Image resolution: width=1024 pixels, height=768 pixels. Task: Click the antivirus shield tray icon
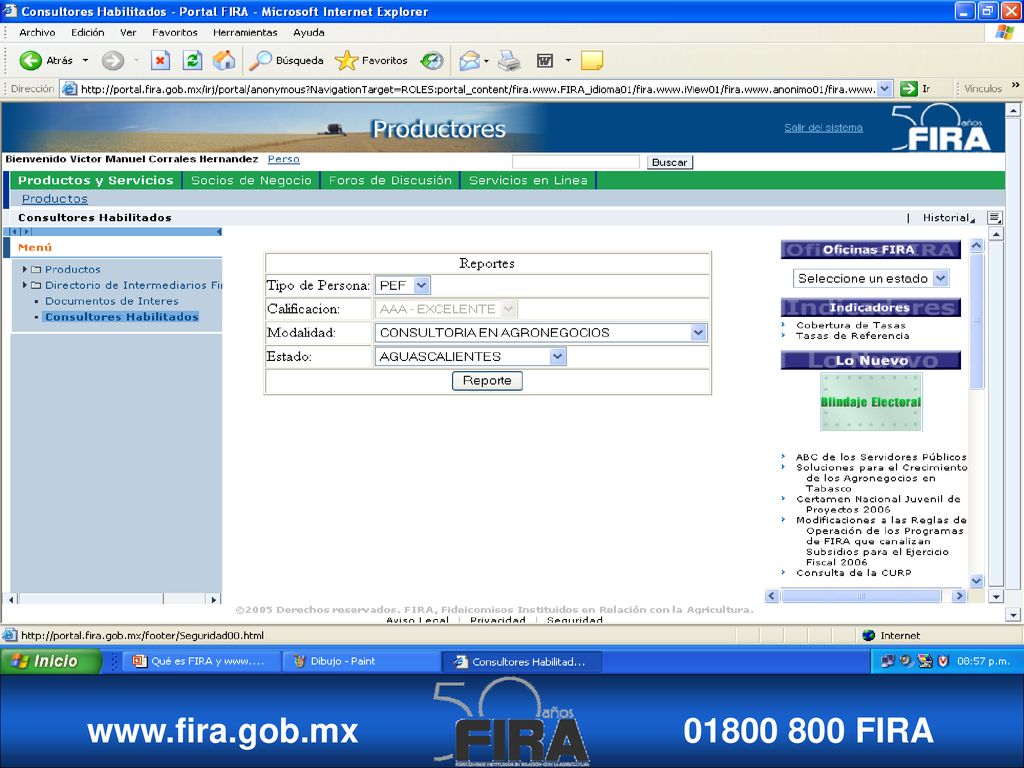tap(943, 661)
